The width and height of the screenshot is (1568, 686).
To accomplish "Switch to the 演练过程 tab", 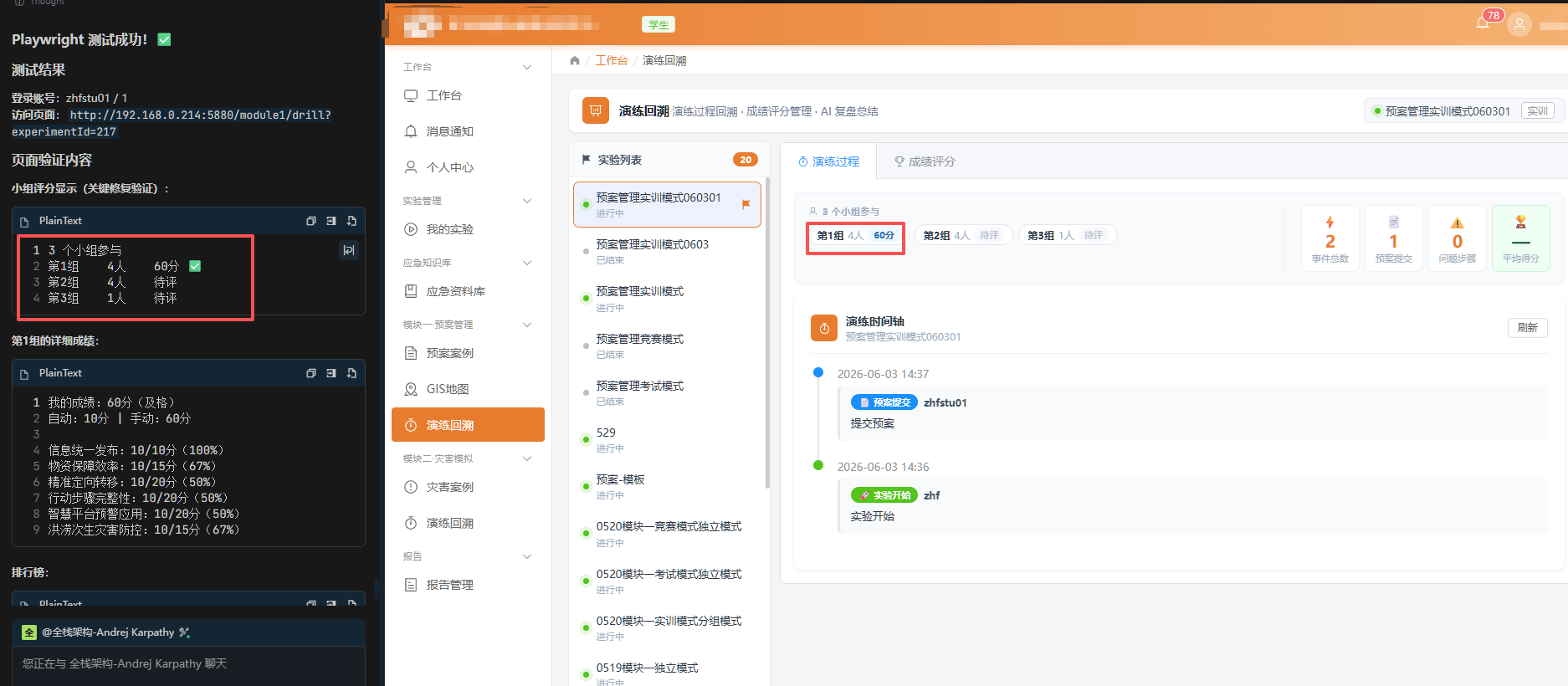I will pyautogui.click(x=828, y=161).
